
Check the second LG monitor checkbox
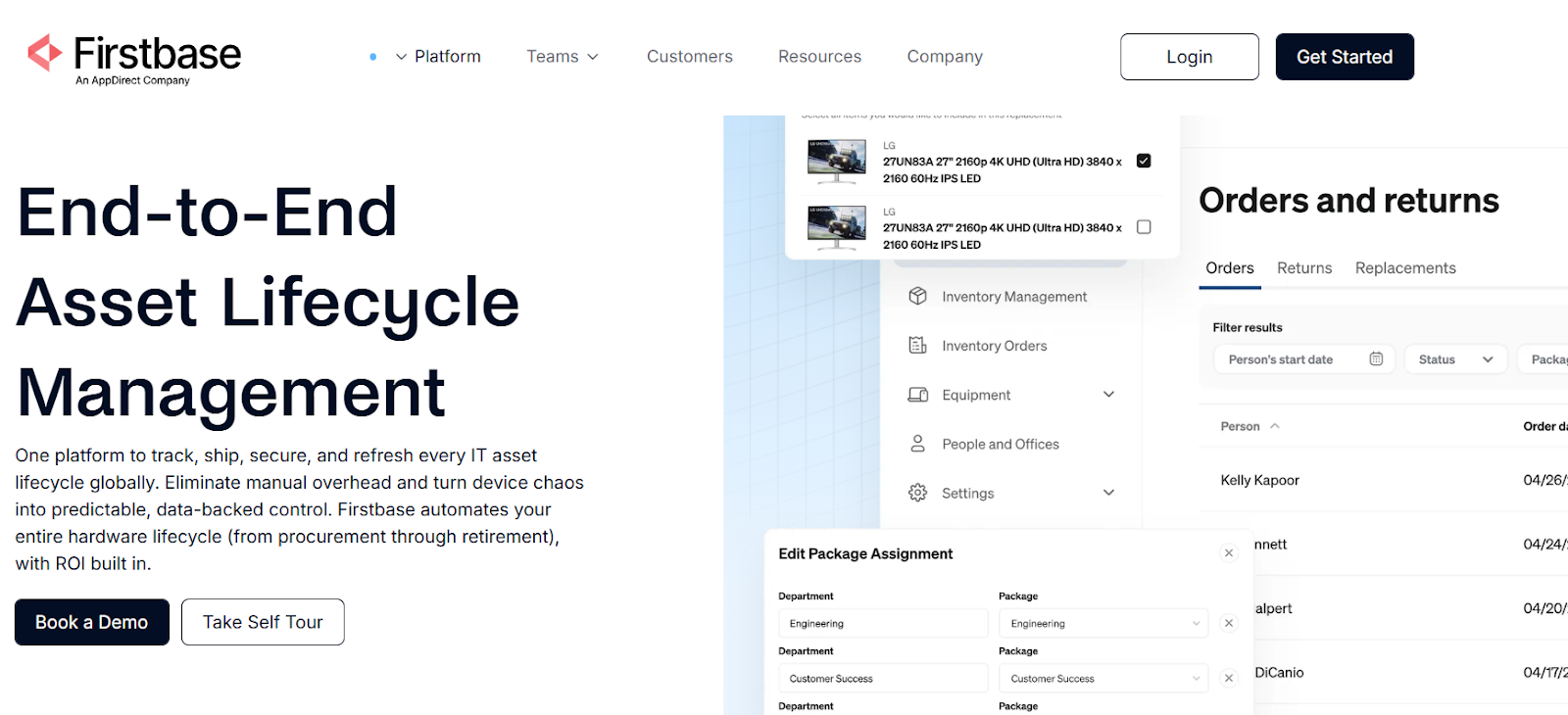tap(1144, 227)
